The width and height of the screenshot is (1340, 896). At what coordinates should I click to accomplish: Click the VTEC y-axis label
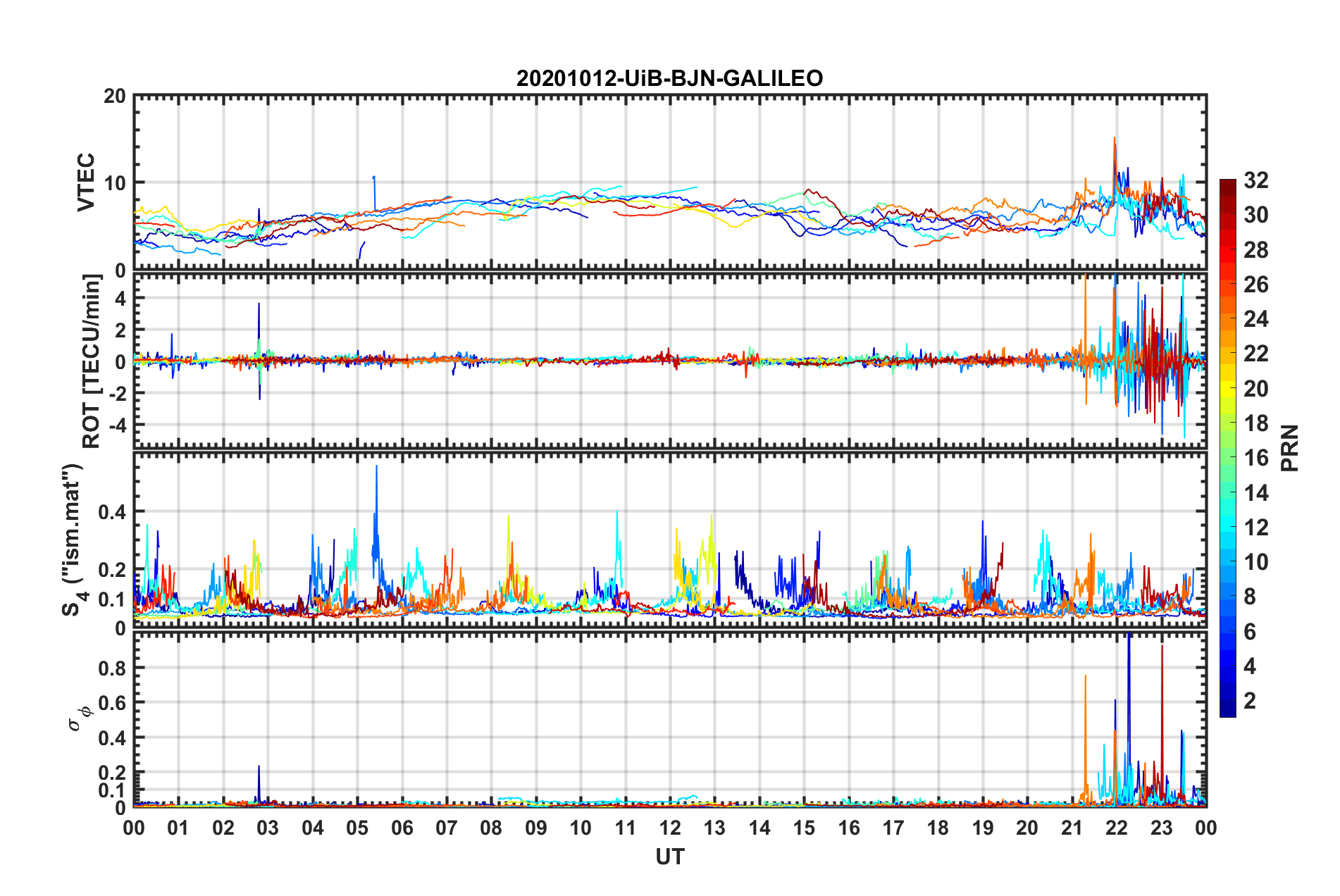(86, 182)
